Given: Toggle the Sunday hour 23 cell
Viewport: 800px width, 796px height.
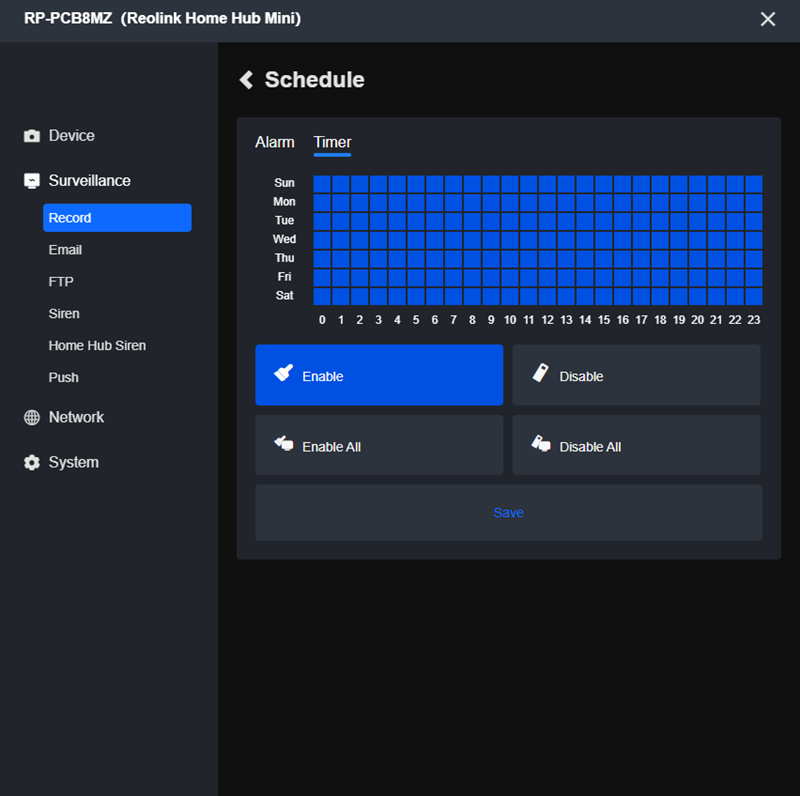Looking at the screenshot, I should point(754,184).
